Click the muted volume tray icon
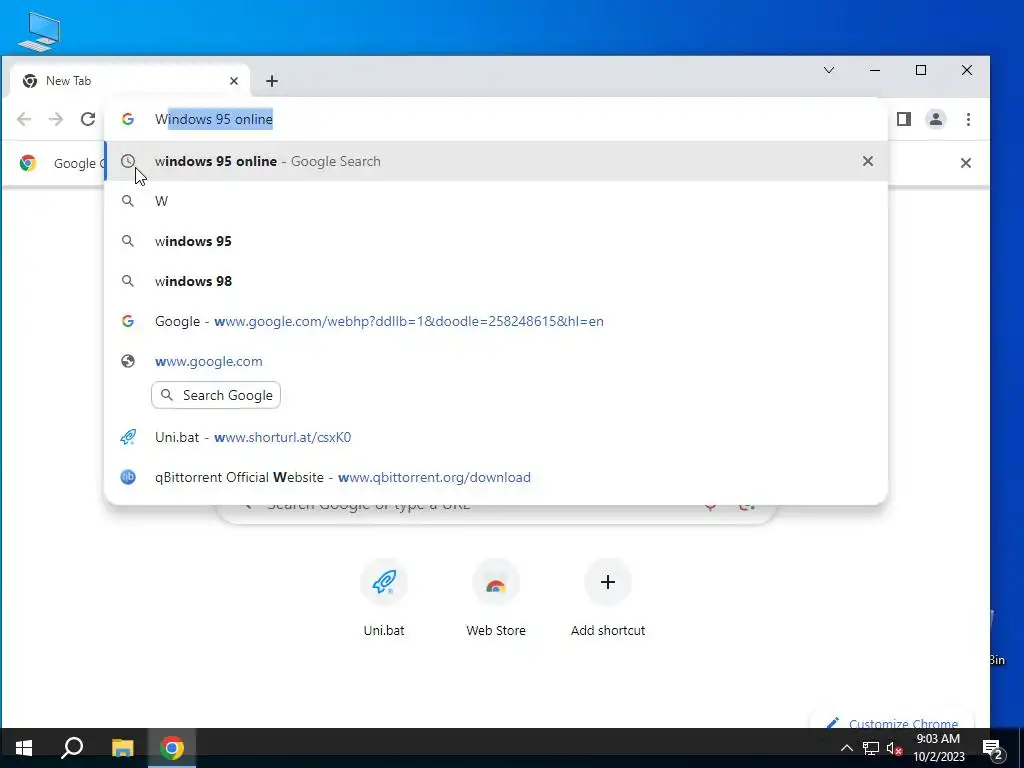Image resolution: width=1024 pixels, height=768 pixels. point(894,748)
